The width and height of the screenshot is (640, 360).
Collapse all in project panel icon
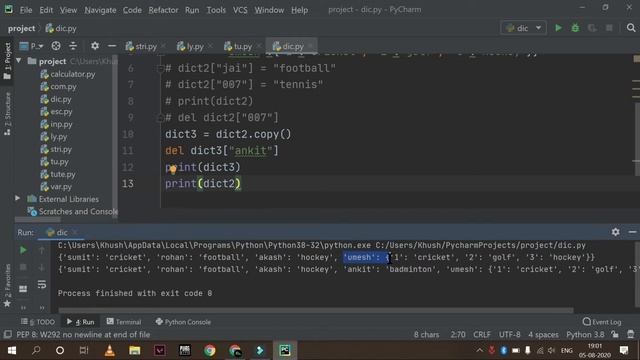pos(73,46)
